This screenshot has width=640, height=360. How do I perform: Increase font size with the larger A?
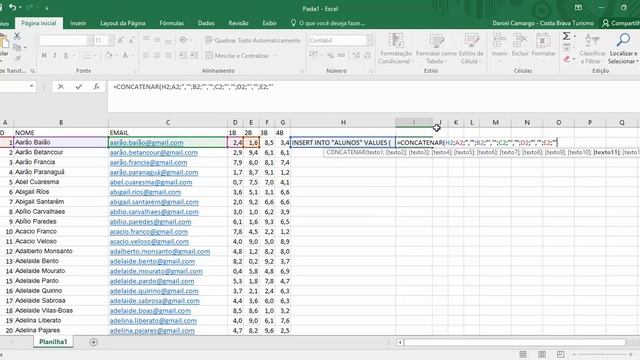pyautogui.click(x=121, y=40)
